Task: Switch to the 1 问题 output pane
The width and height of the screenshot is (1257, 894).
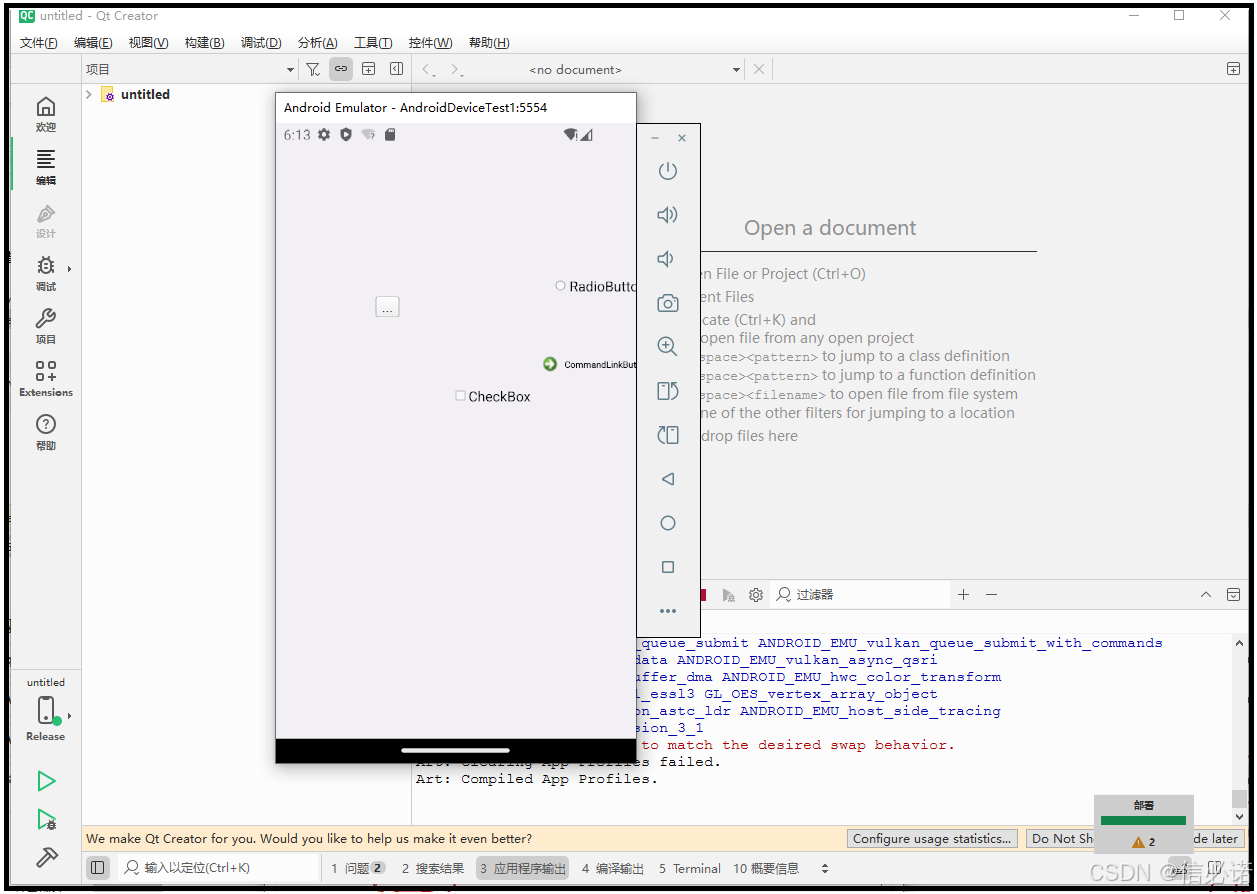Action: [358, 868]
